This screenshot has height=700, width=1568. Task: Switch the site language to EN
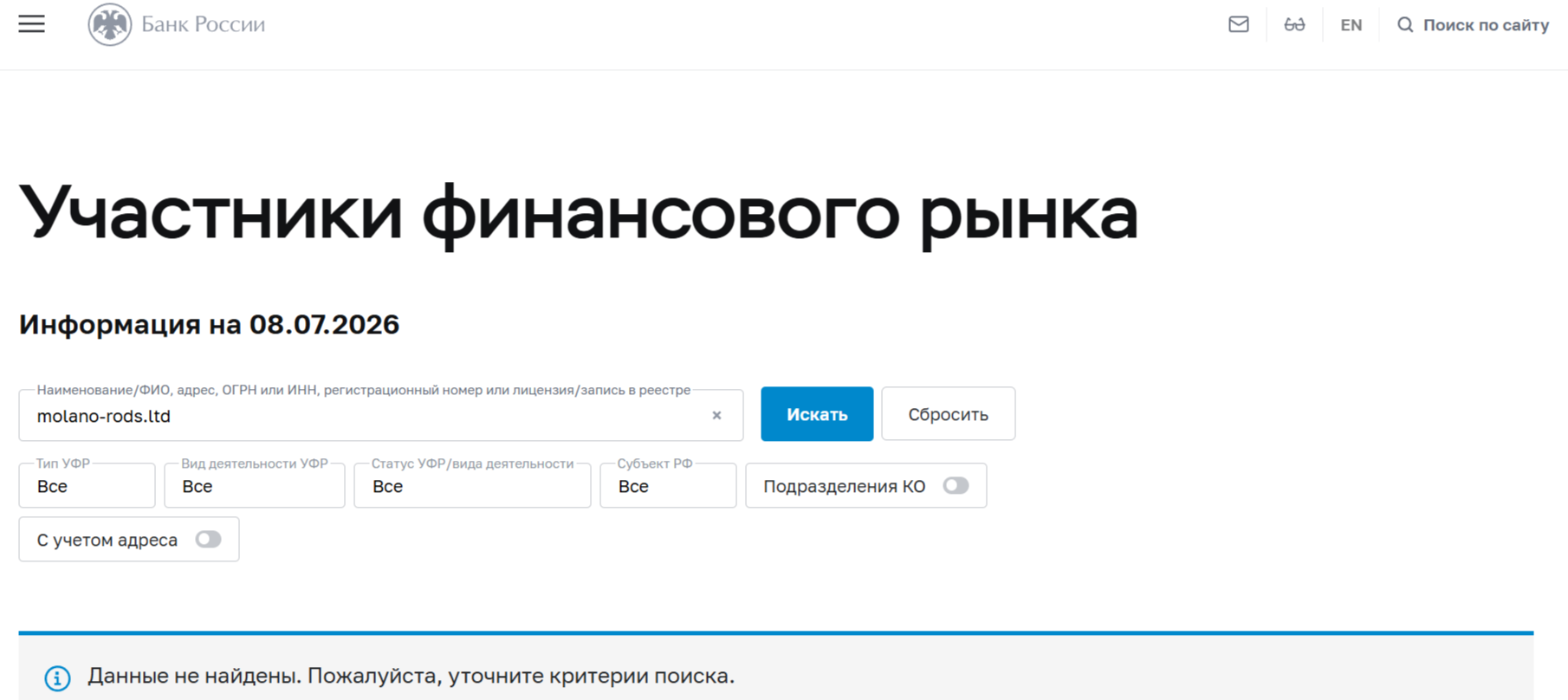[x=1351, y=25]
